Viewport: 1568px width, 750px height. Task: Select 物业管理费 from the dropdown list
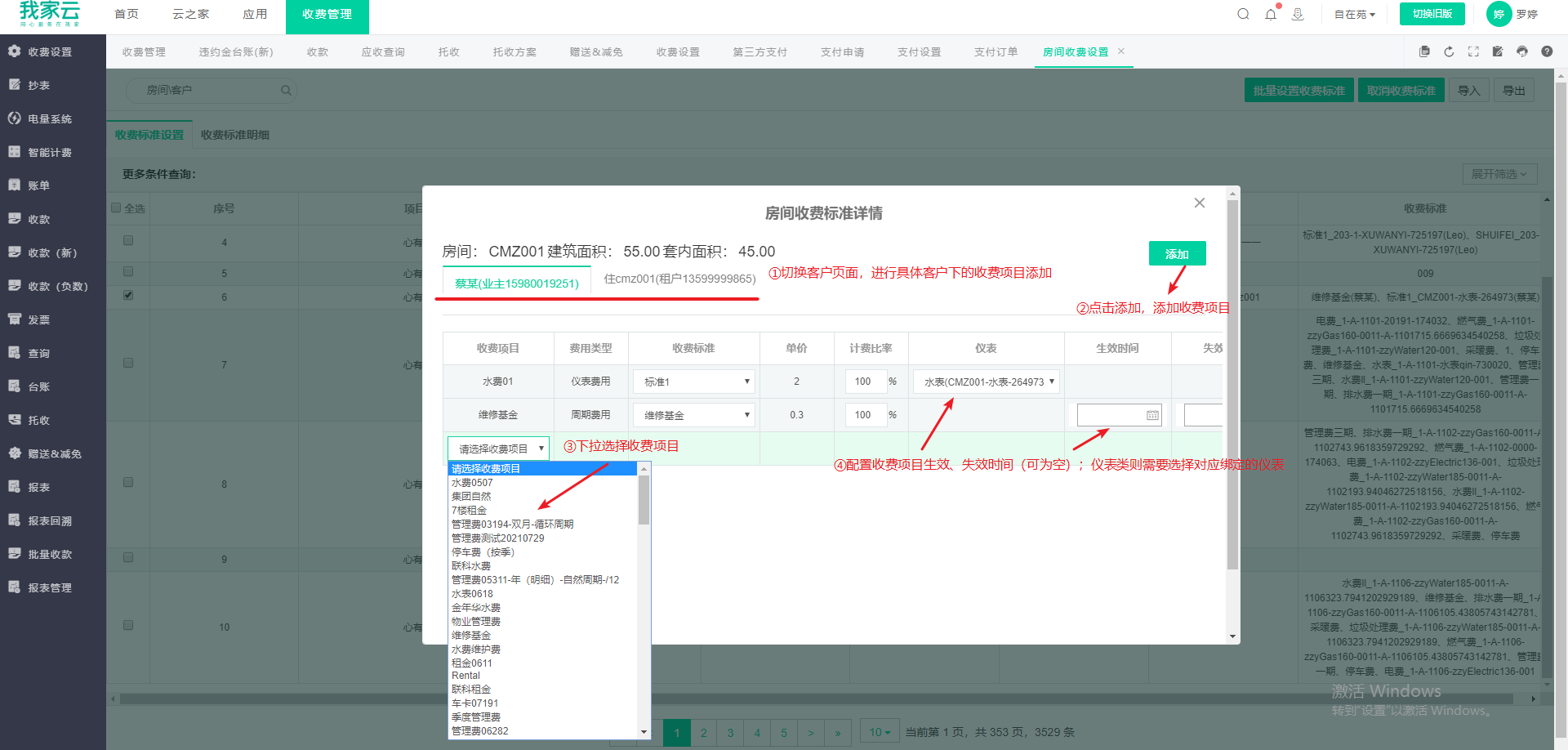pos(476,622)
